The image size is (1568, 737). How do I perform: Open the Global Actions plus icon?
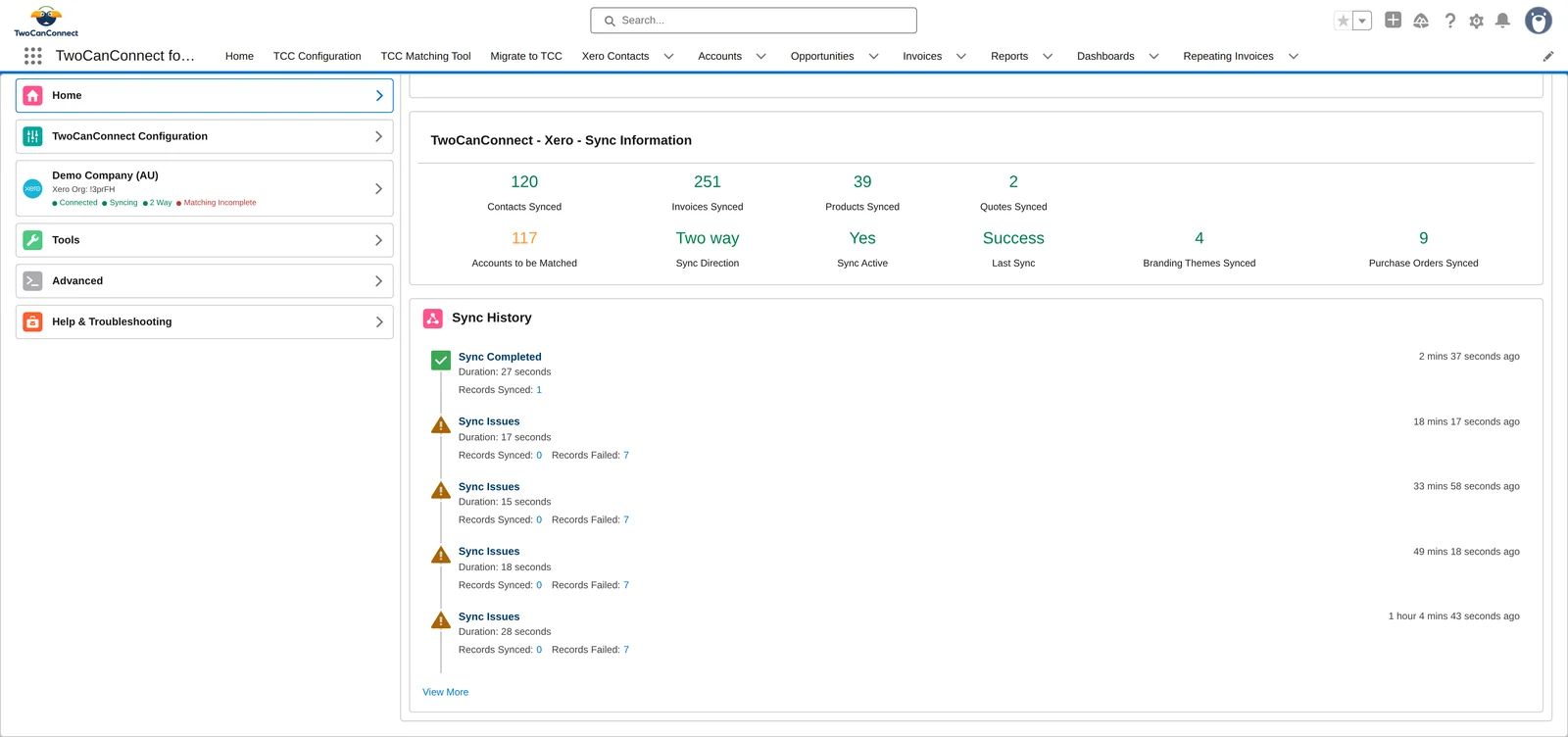tap(1393, 20)
